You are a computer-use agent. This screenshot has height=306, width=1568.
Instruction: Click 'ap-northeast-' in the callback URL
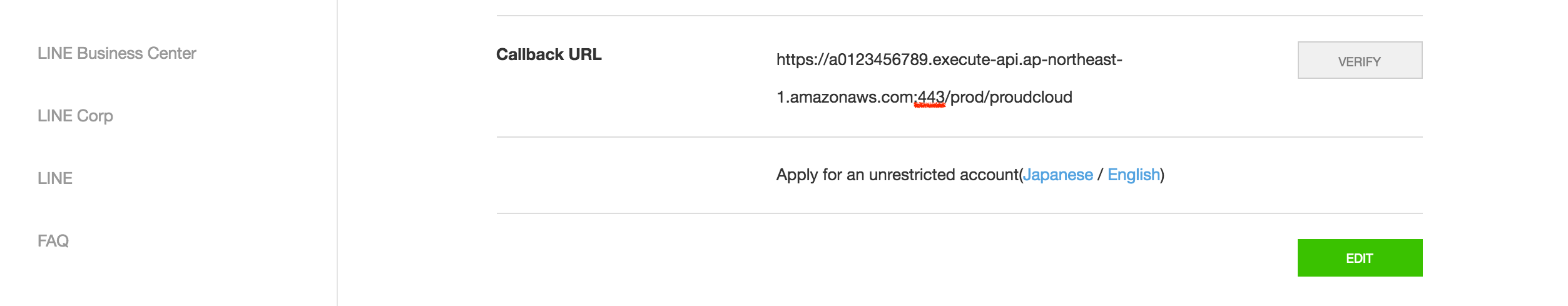point(1072,59)
